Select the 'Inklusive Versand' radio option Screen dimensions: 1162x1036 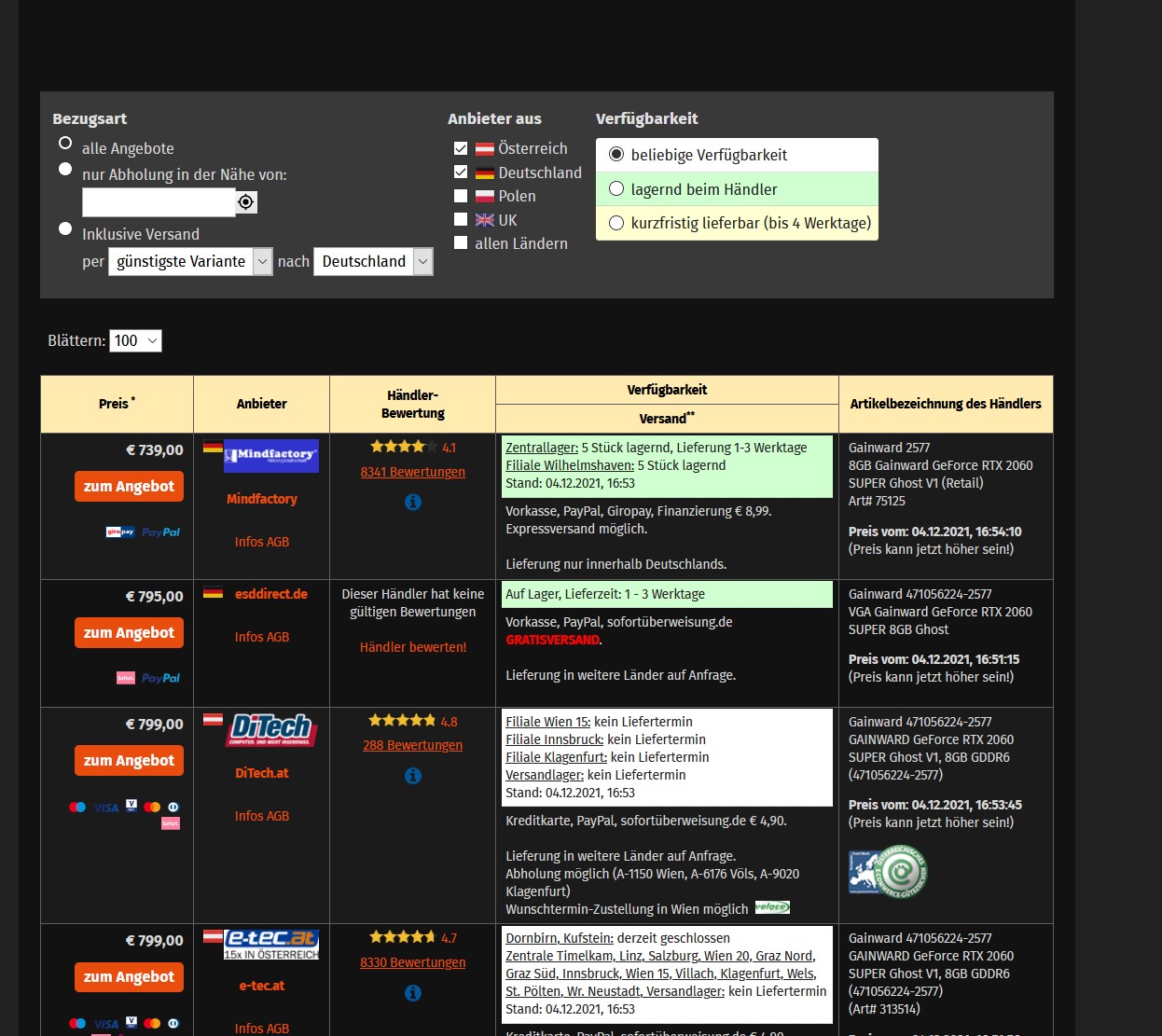[65, 228]
